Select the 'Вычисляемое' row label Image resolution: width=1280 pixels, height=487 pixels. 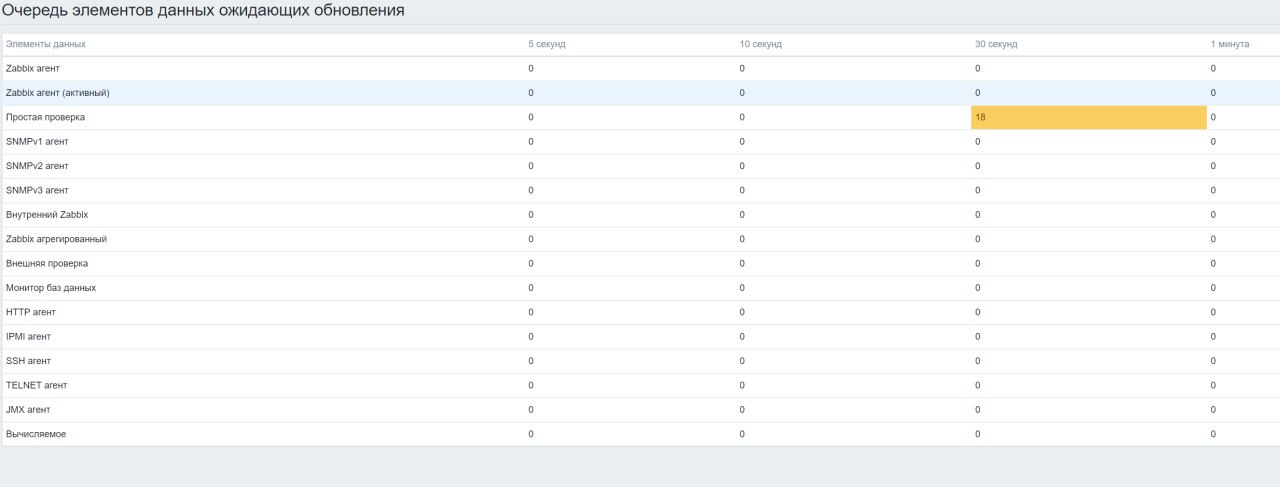coord(37,434)
